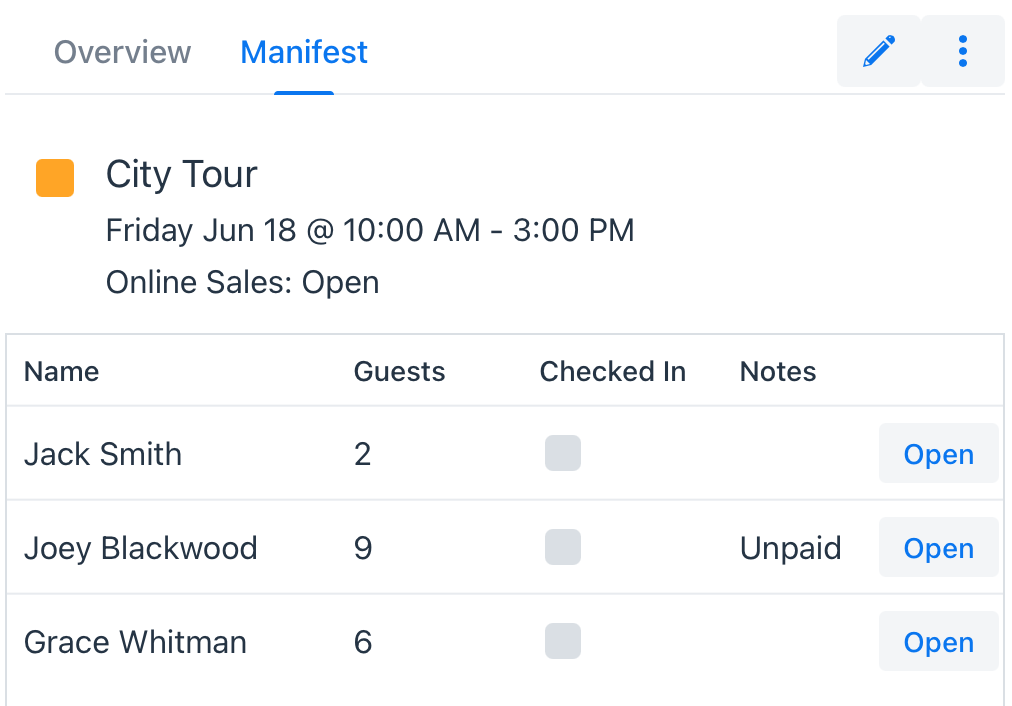Click the pencil edit icon

pos(878,51)
